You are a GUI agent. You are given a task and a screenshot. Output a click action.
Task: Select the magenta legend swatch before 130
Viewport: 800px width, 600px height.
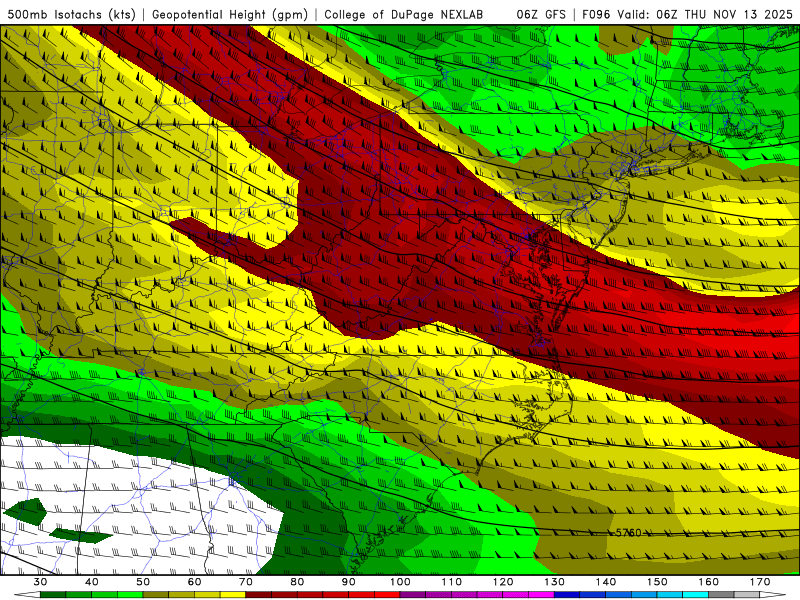tap(541, 594)
